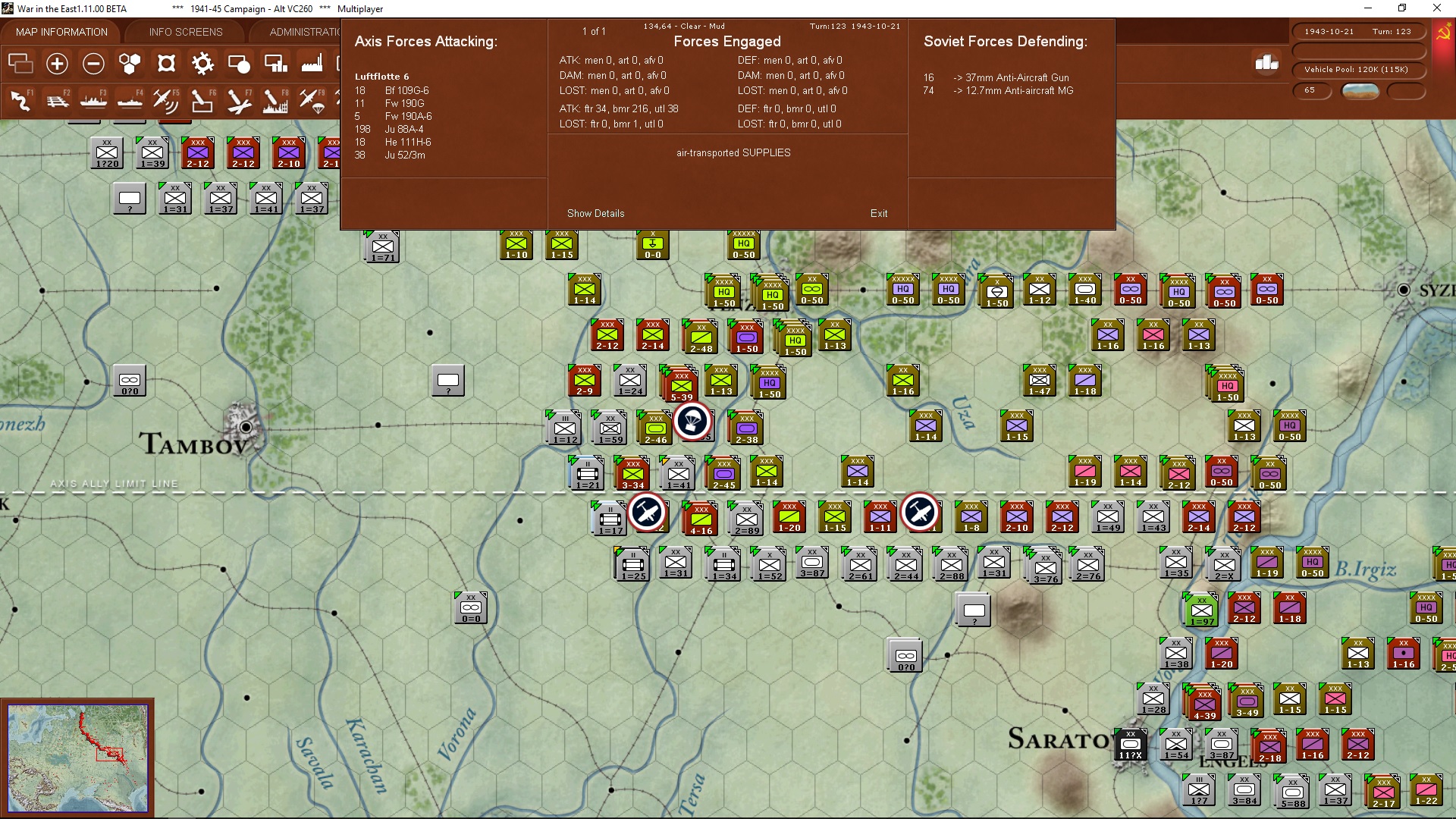The image size is (1456, 819).
Task: Select the F2 rail transport mode icon
Action: tap(58, 101)
